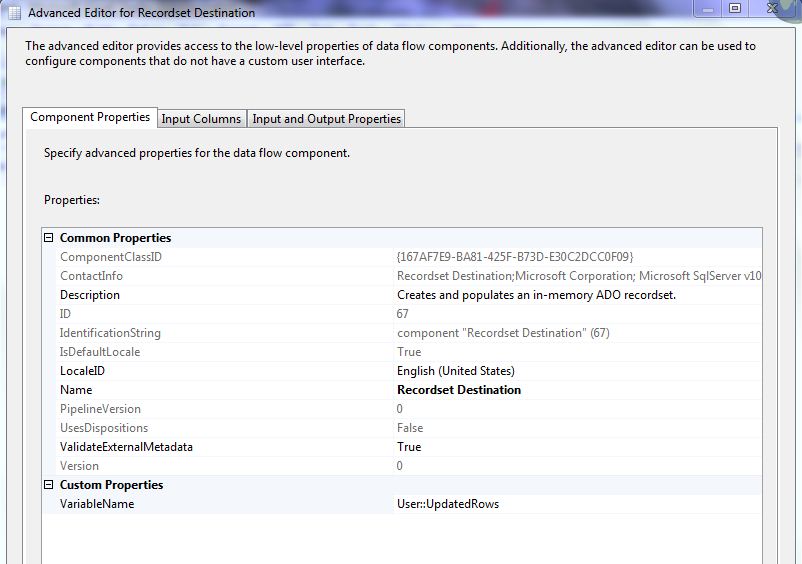
Task: Edit the VariableName value User::UpdatedRows
Action: pyautogui.click(x=447, y=504)
